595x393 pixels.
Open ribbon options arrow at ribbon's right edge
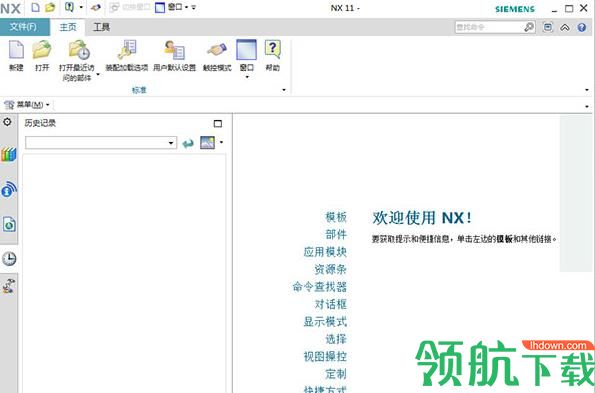(x=587, y=90)
